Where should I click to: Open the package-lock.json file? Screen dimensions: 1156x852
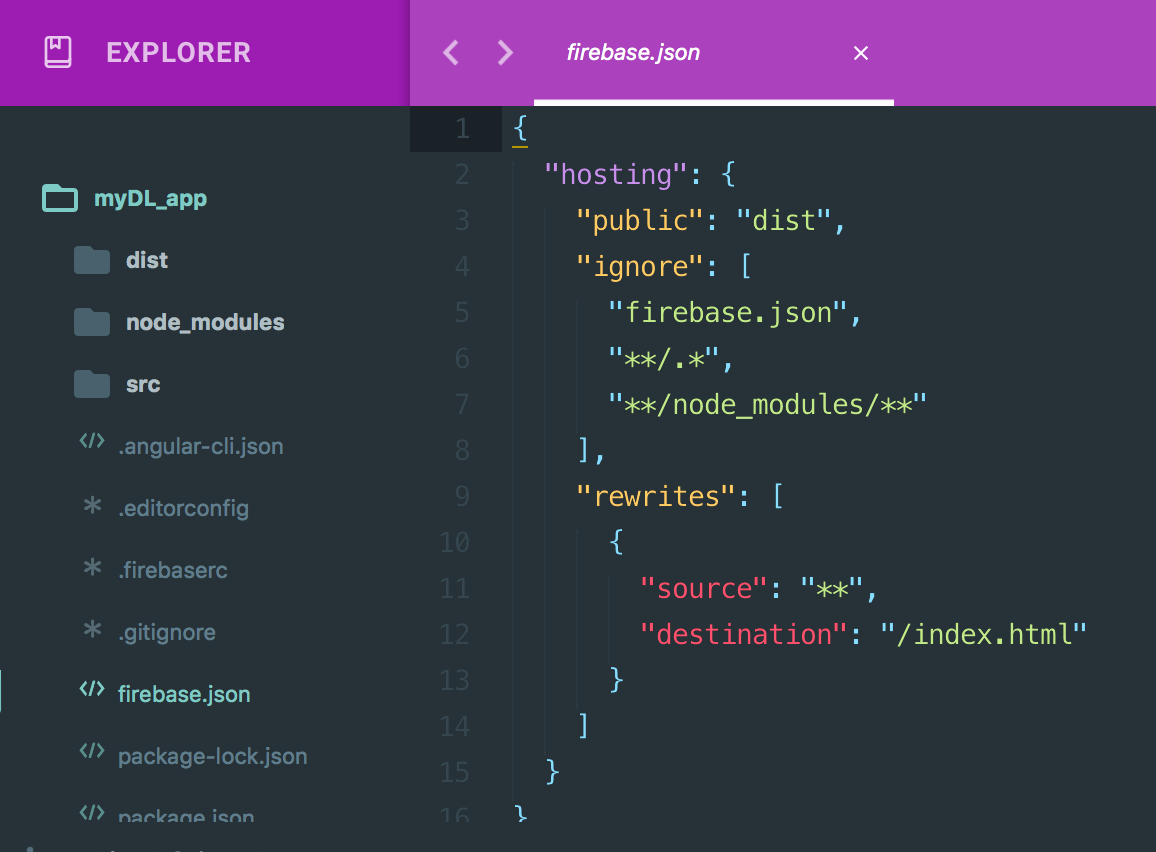(x=213, y=755)
